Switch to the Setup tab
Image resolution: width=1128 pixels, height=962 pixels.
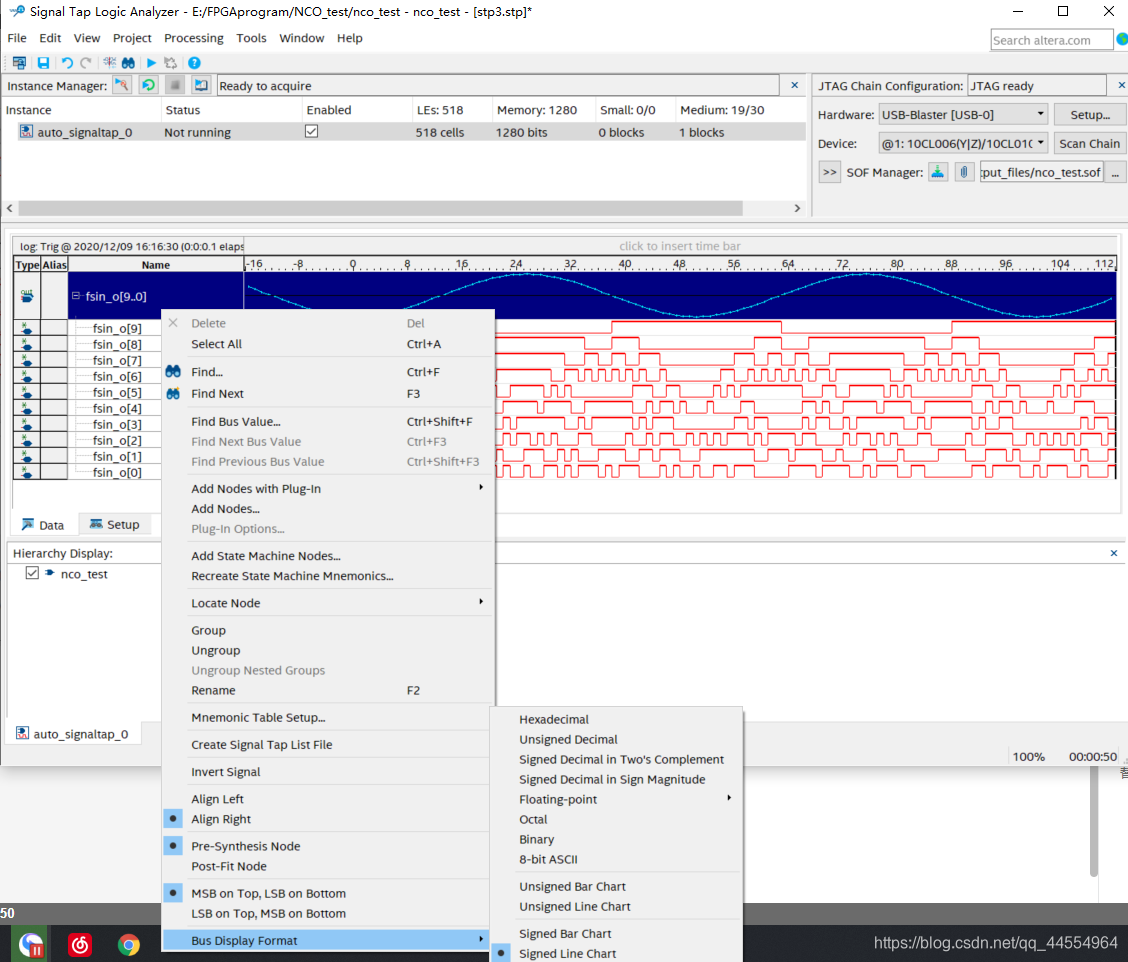(114, 525)
